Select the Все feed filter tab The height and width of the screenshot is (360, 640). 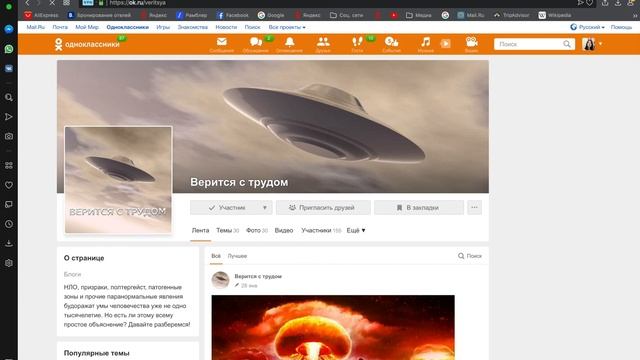coord(216,256)
